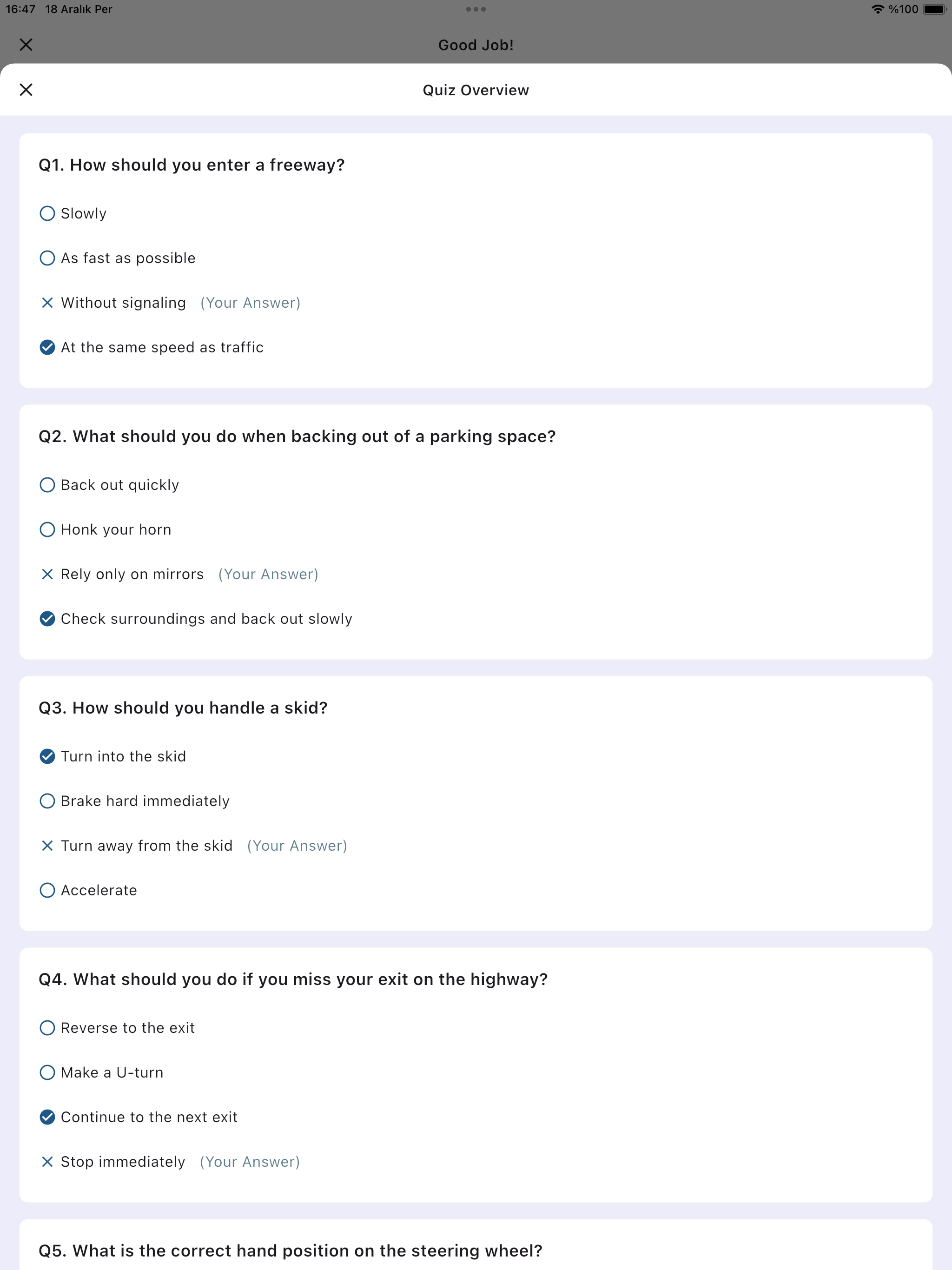Tap the X mark beside Rely only on mirrors
Screen dimensions: 952x1270
tap(47, 574)
